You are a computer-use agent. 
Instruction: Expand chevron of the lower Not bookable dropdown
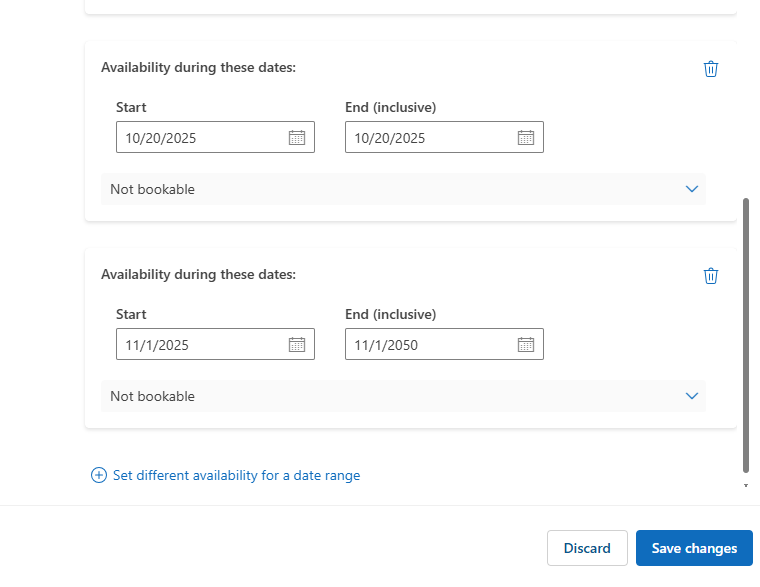tap(692, 396)
